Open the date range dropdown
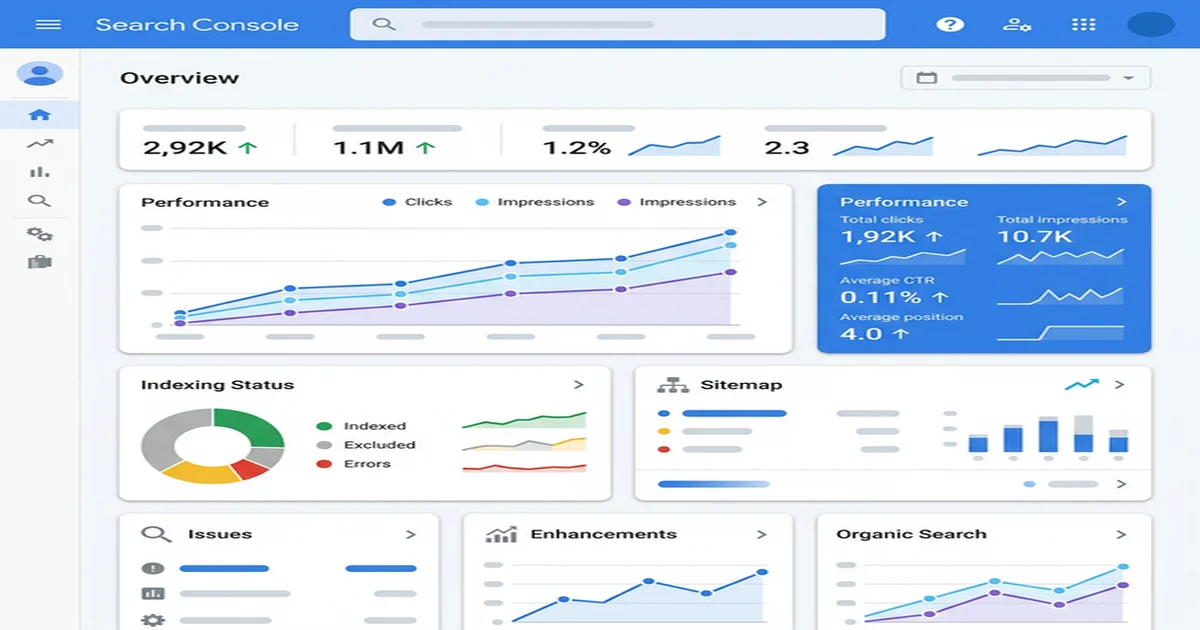Viewport: 1200px width, 630px height. pos(1025,78)
